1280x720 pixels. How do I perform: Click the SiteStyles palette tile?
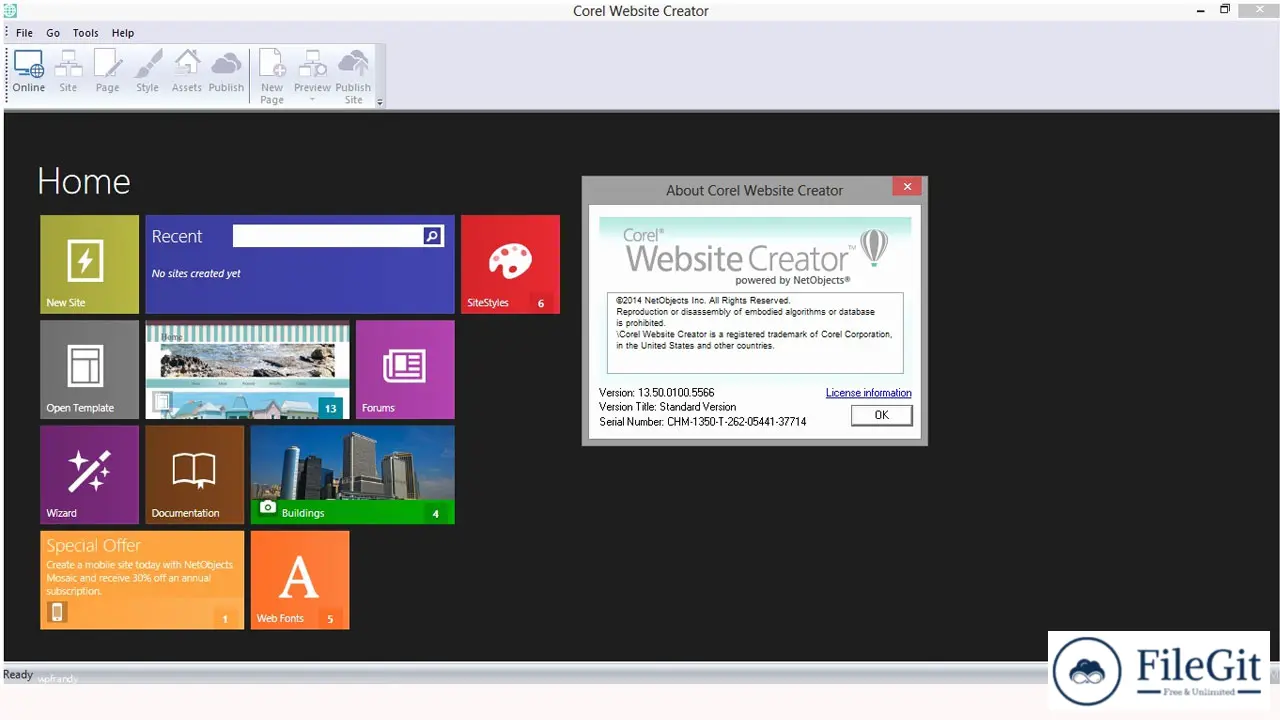point(510,264)
